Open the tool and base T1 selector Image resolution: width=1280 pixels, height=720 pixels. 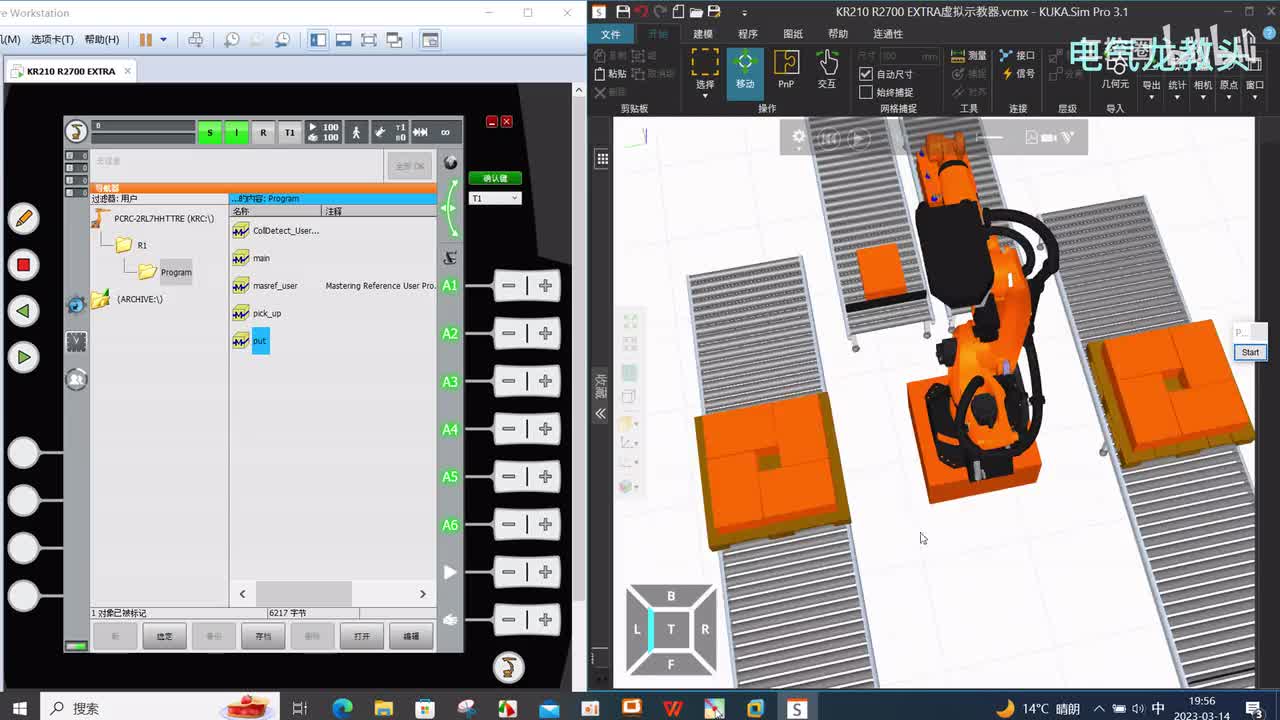point(391,132)
